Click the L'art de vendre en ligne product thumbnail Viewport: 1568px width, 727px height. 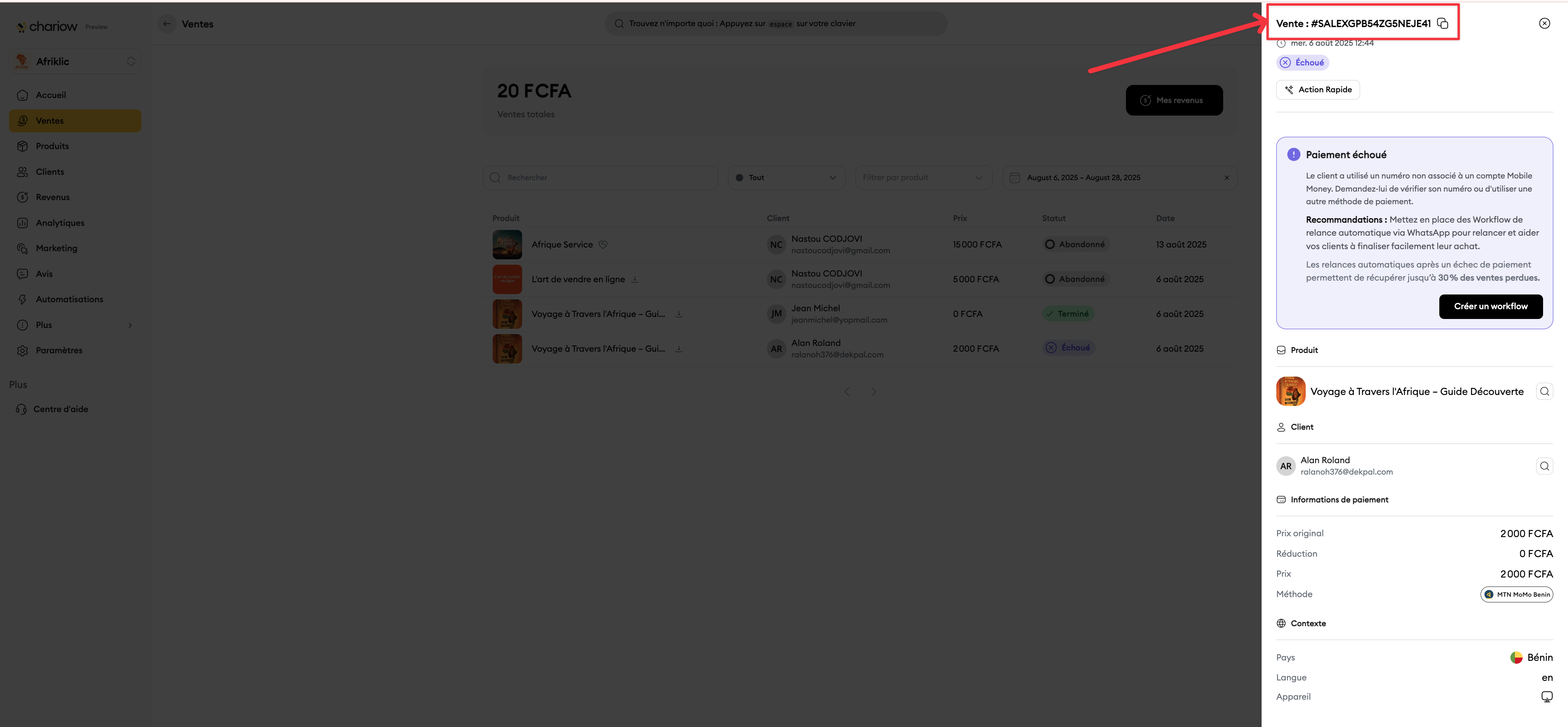pyautogui.click(x=507, y=279)
